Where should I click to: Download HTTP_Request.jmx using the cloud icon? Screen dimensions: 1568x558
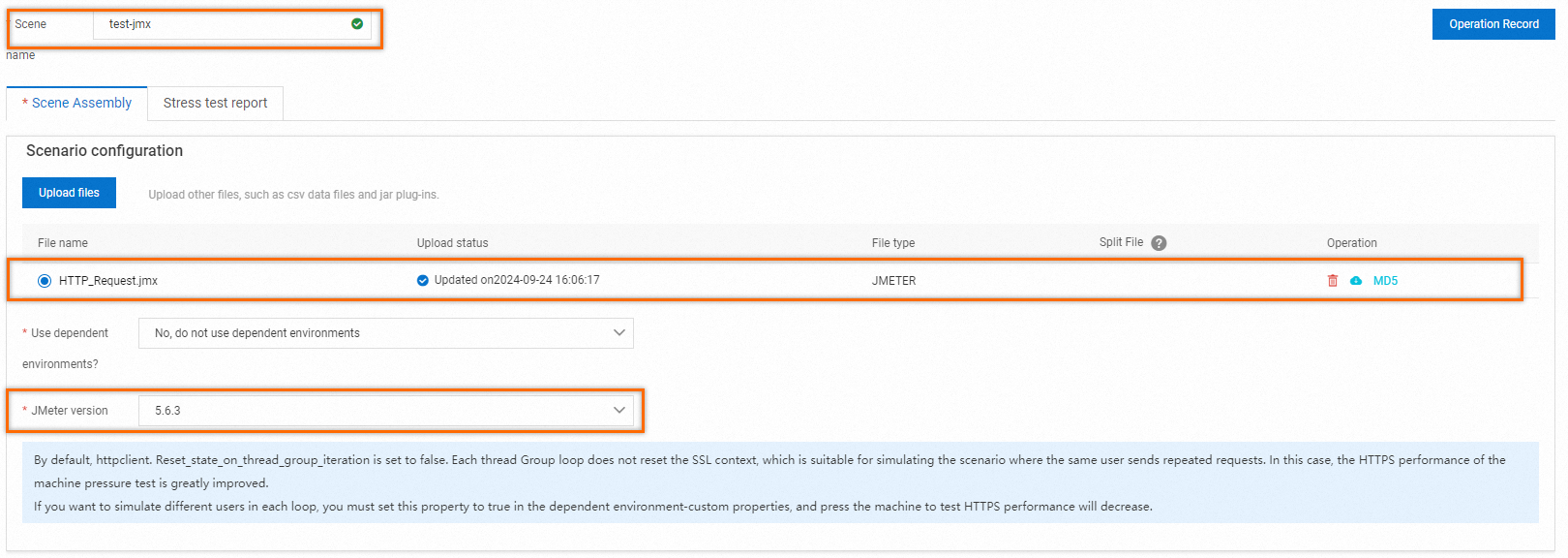pyautogui.click(x=1356, y=281)
